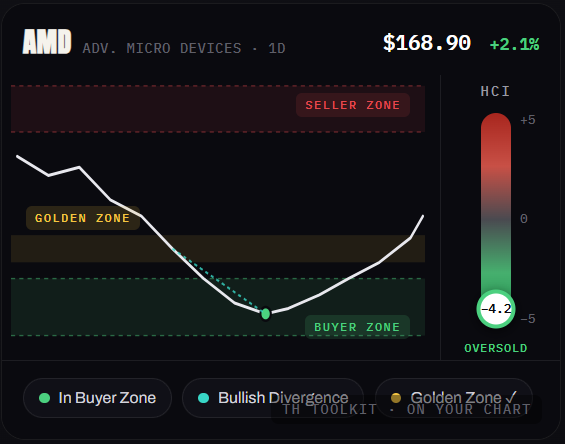
Task: Click the +5 gauge scale label
Action: (528, 120)
